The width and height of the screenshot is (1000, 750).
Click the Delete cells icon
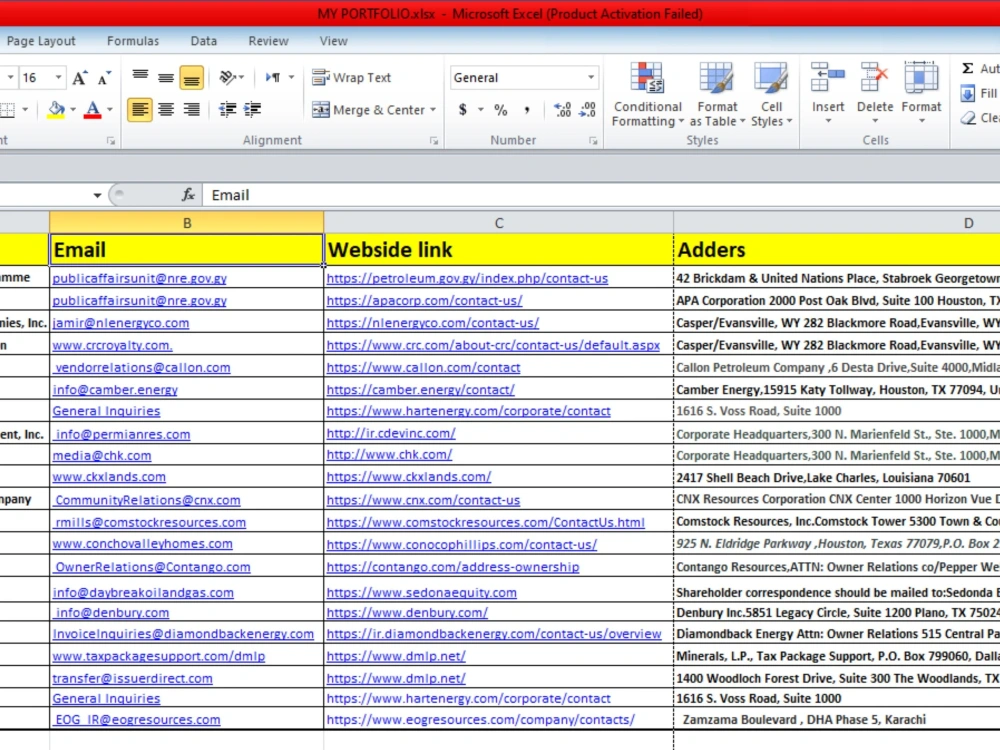[x=874, y=78]
